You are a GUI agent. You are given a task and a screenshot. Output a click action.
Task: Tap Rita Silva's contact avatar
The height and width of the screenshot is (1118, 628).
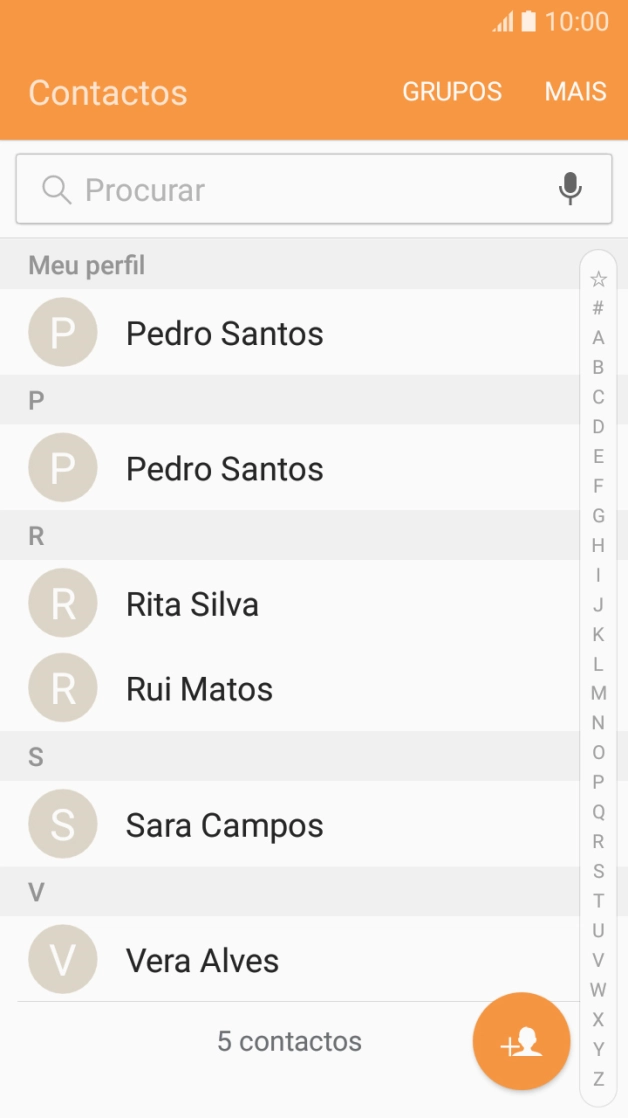pos(62,603)
